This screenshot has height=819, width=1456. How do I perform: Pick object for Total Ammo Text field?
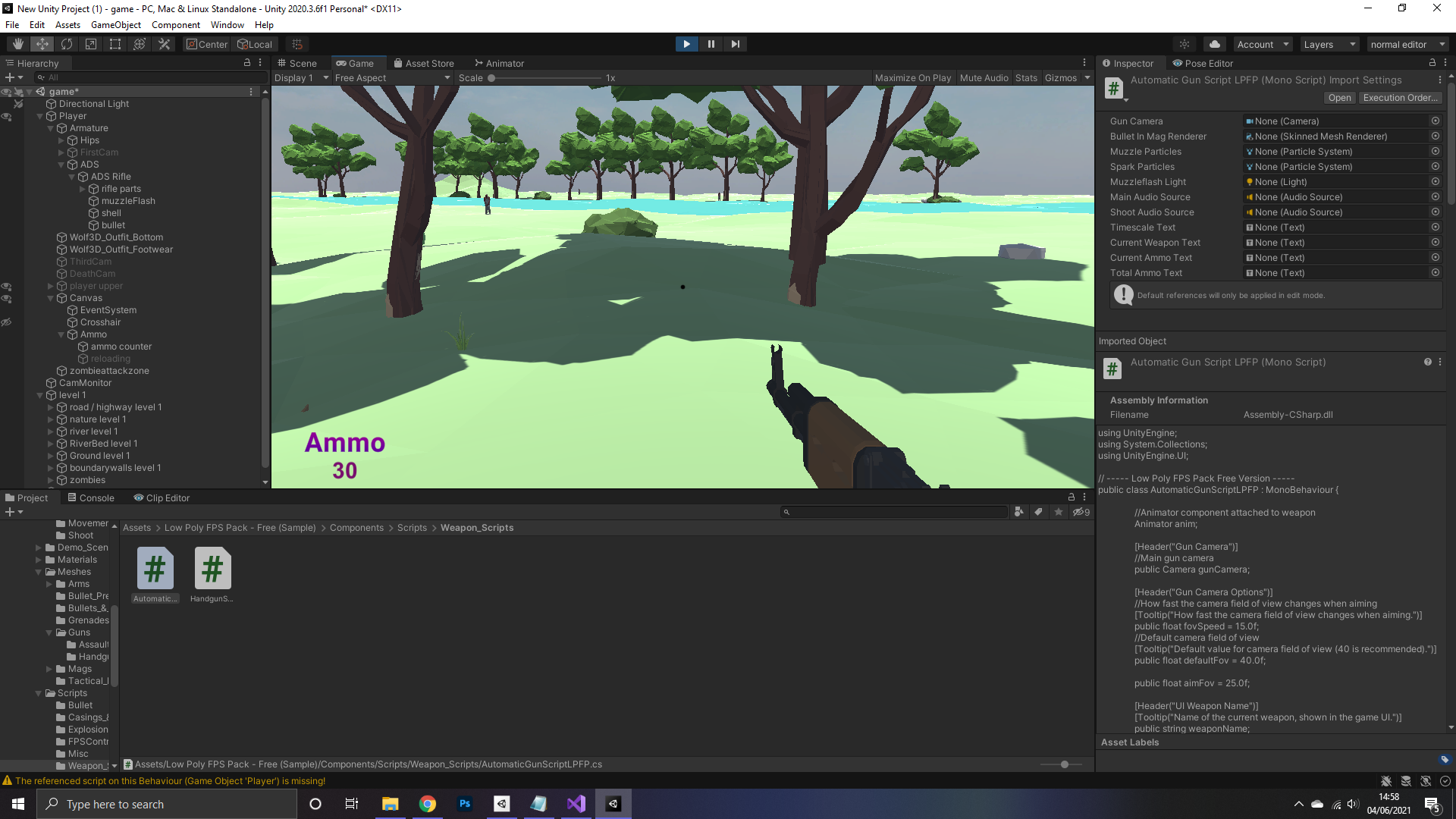(x=1436, y=272)
